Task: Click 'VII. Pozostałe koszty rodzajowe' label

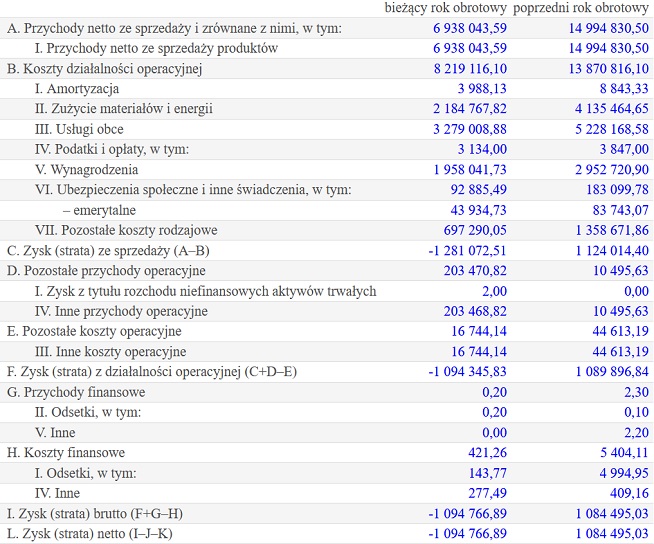Action: [126, 230]
